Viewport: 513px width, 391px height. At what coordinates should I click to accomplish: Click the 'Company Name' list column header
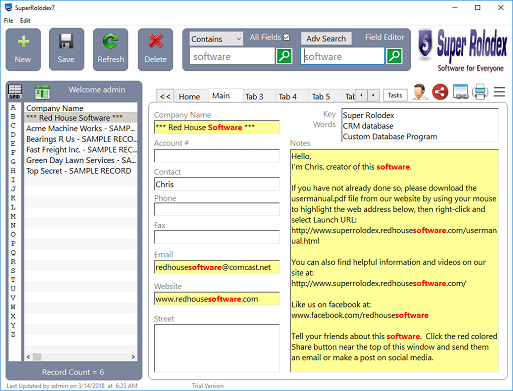[81, 108]
